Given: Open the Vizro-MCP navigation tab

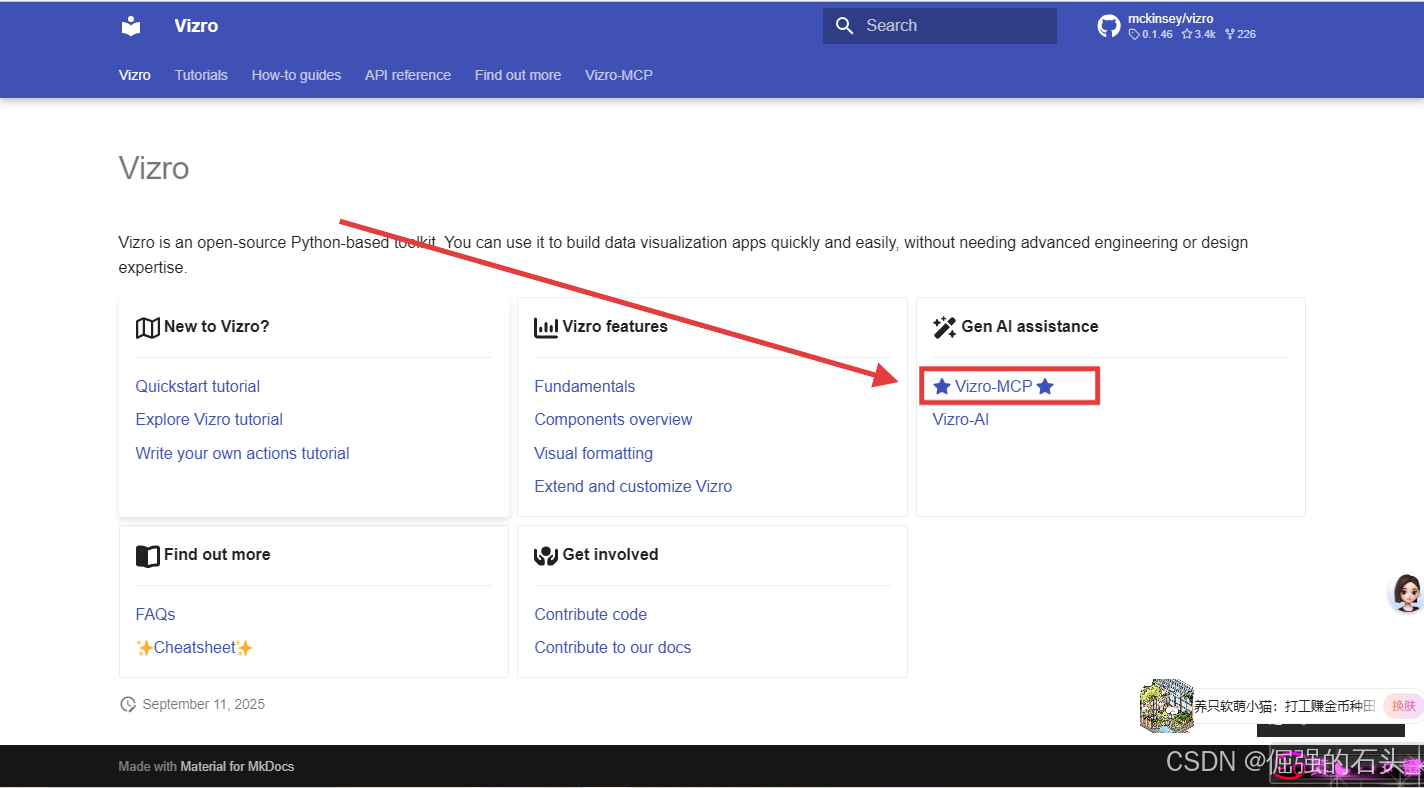Looking at the screenshot, I should pyautogui.click(x=619, y=75).
